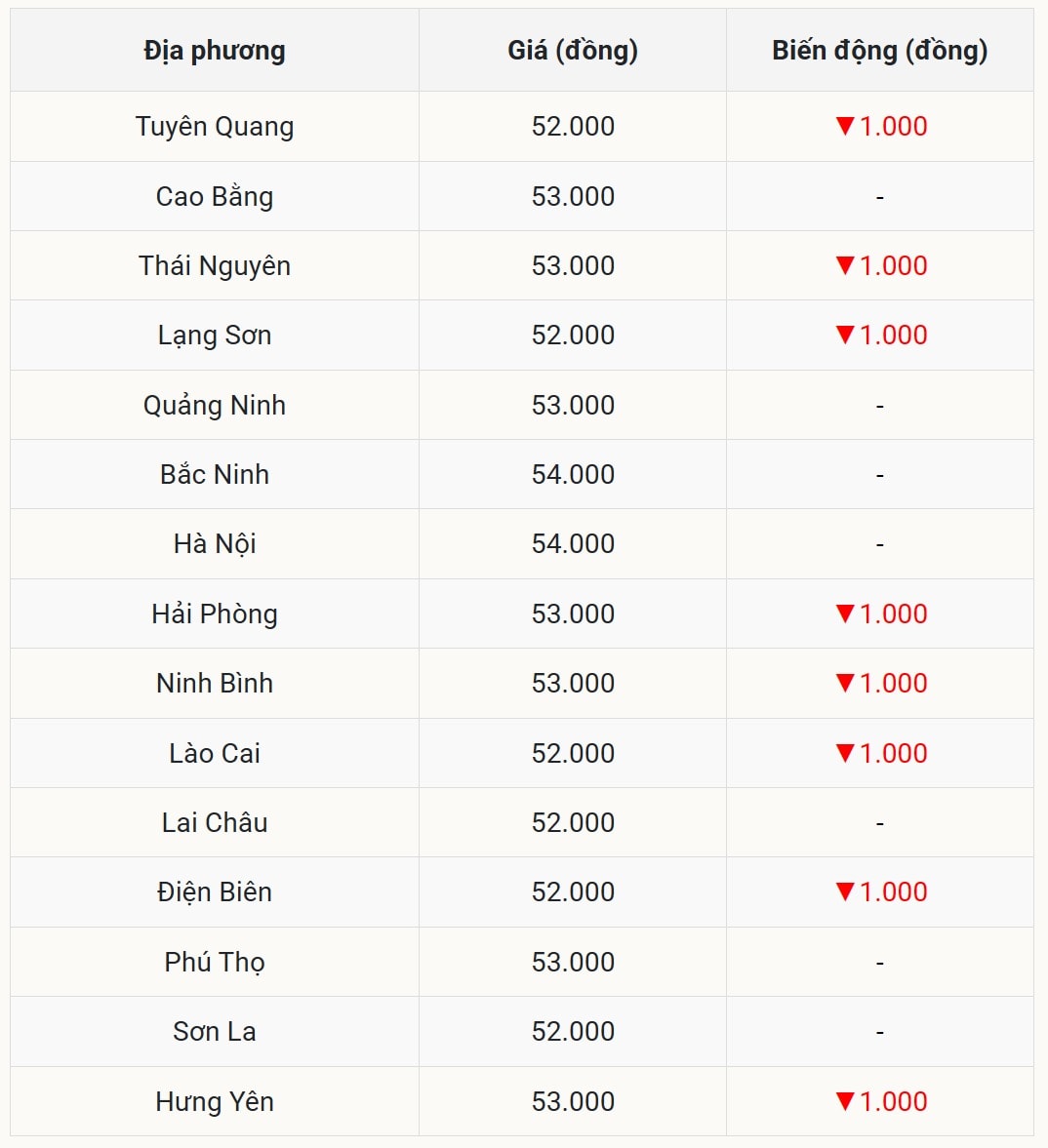Click the red decrease triangle for Lạng Sơn
Image resolution: width=1048 pixels, height=1148 pixels.
pos(845,335)
